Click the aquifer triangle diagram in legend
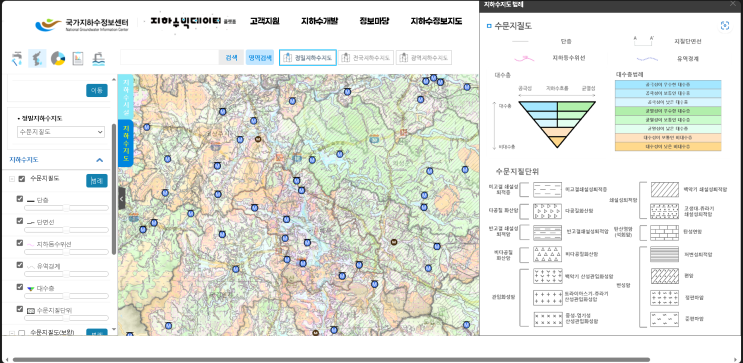This screenshot has width=743, height=363. tap(557, 124)
